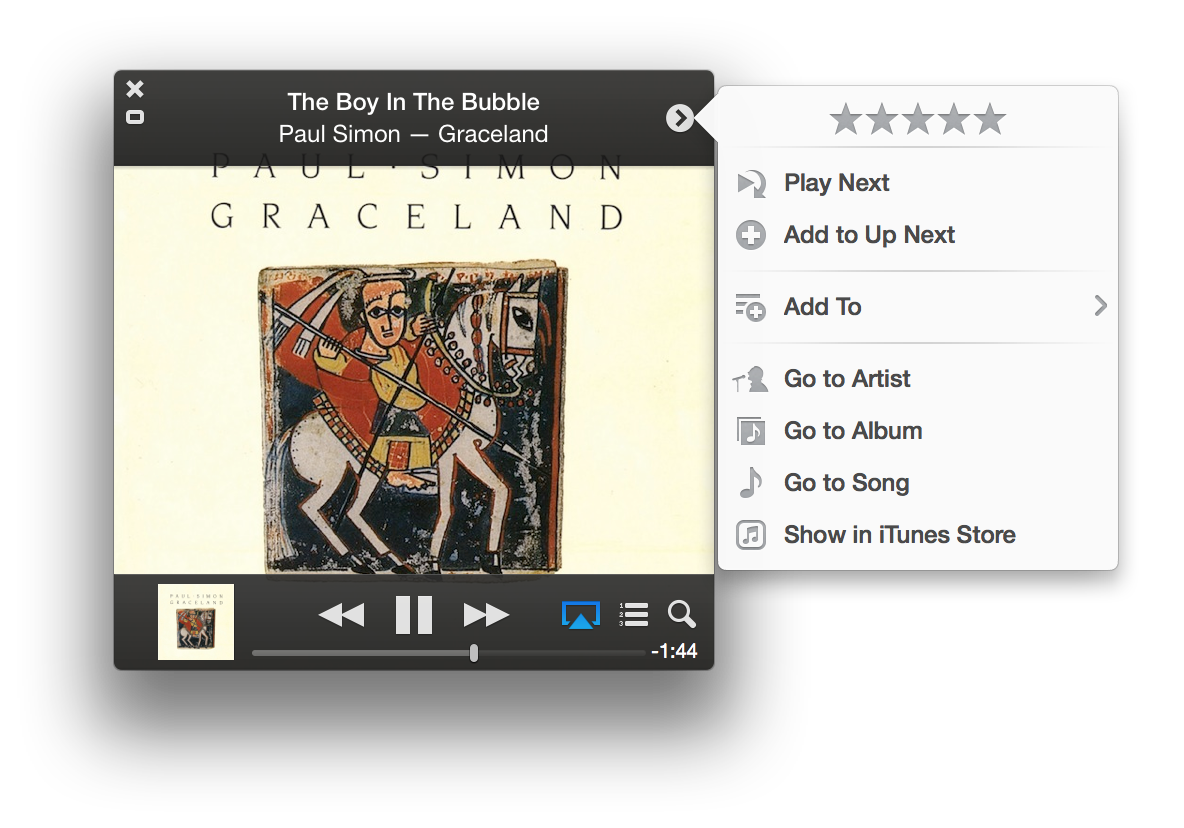Toggle MiniPlayer size with small rectangle button
Image resolution: width=1184 pixels, height=828 pixels.
(x=135, y=117)
